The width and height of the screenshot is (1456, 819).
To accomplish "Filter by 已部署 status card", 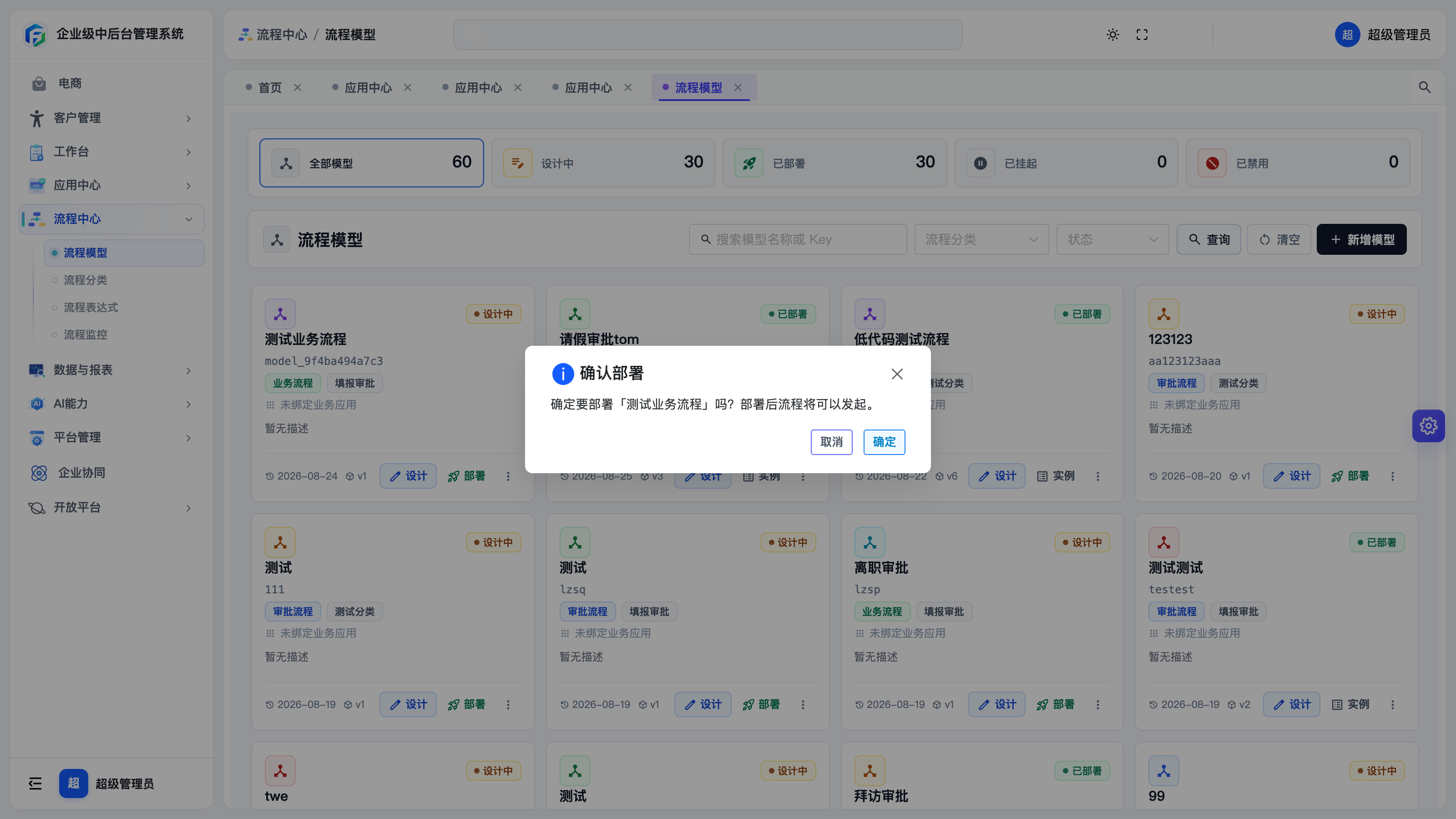I will [834, 163].
